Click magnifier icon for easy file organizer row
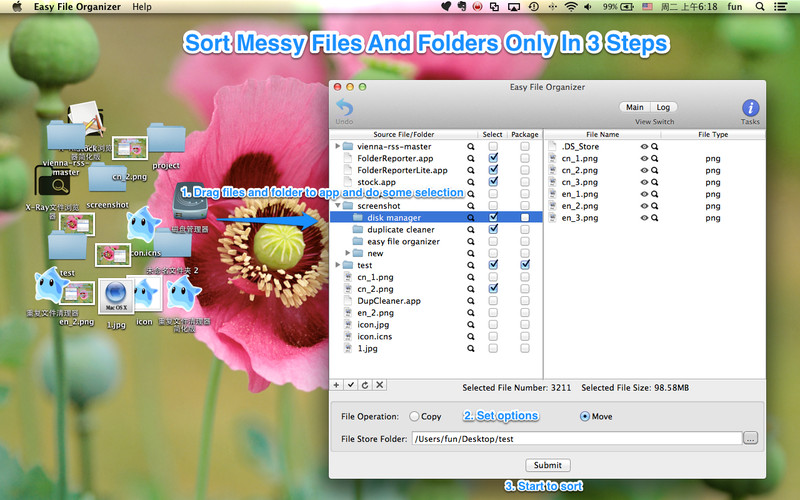Image resolution: width=800 pixels, height=500 pixels. pos(471,241)
